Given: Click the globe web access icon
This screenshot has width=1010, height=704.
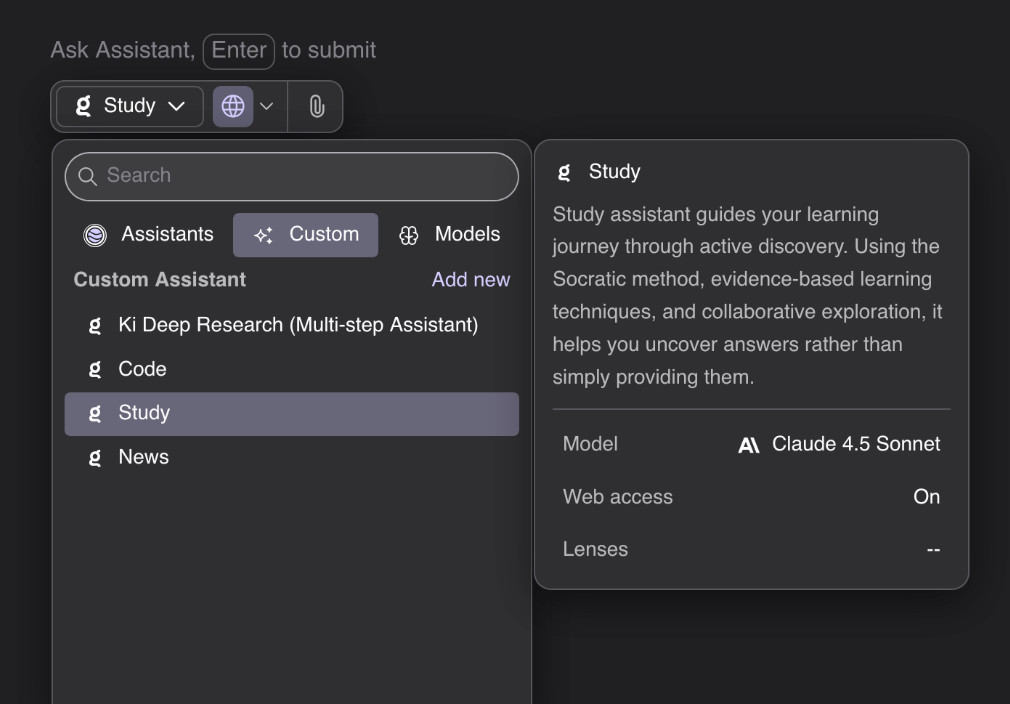Looking at the screenshot, I should coord(232,106).
